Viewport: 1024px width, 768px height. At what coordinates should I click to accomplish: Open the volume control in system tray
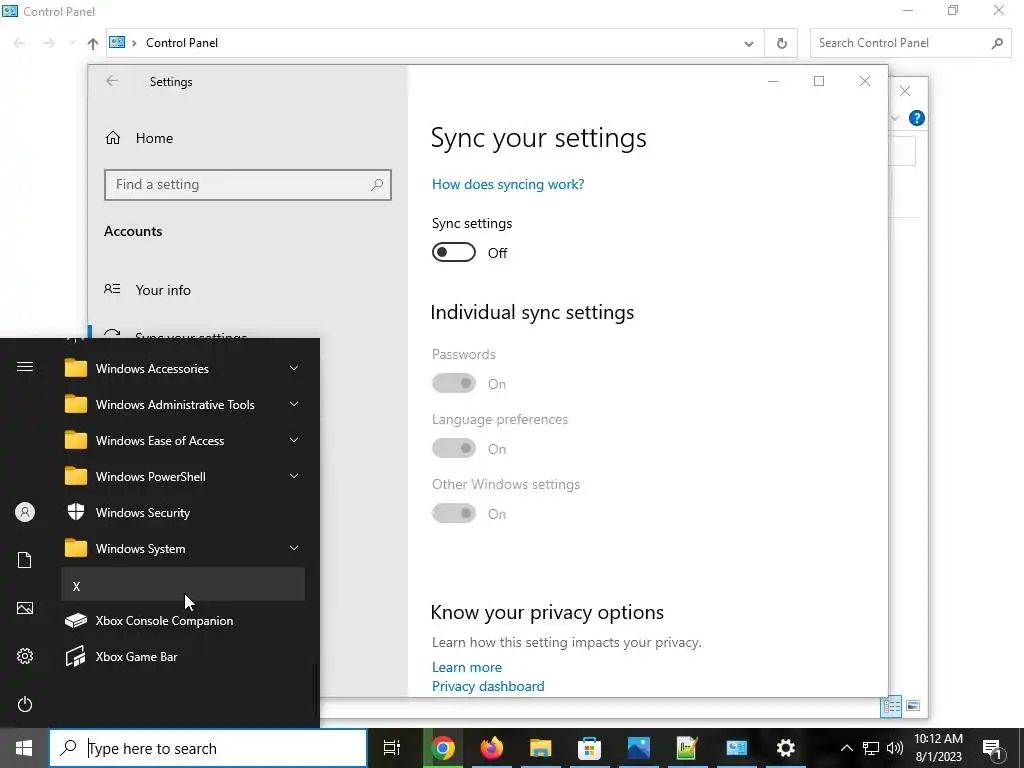click(x=895, y=748)
